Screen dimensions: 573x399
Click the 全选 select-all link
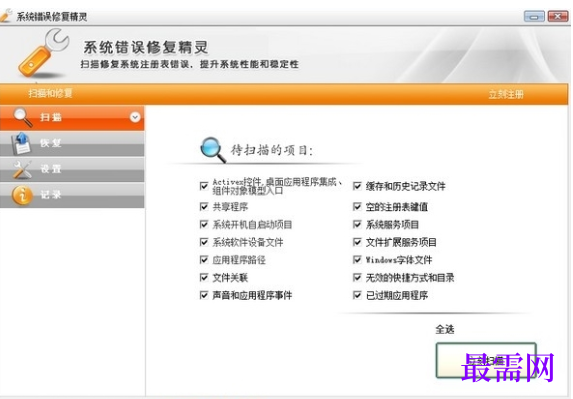click(445, 329)
